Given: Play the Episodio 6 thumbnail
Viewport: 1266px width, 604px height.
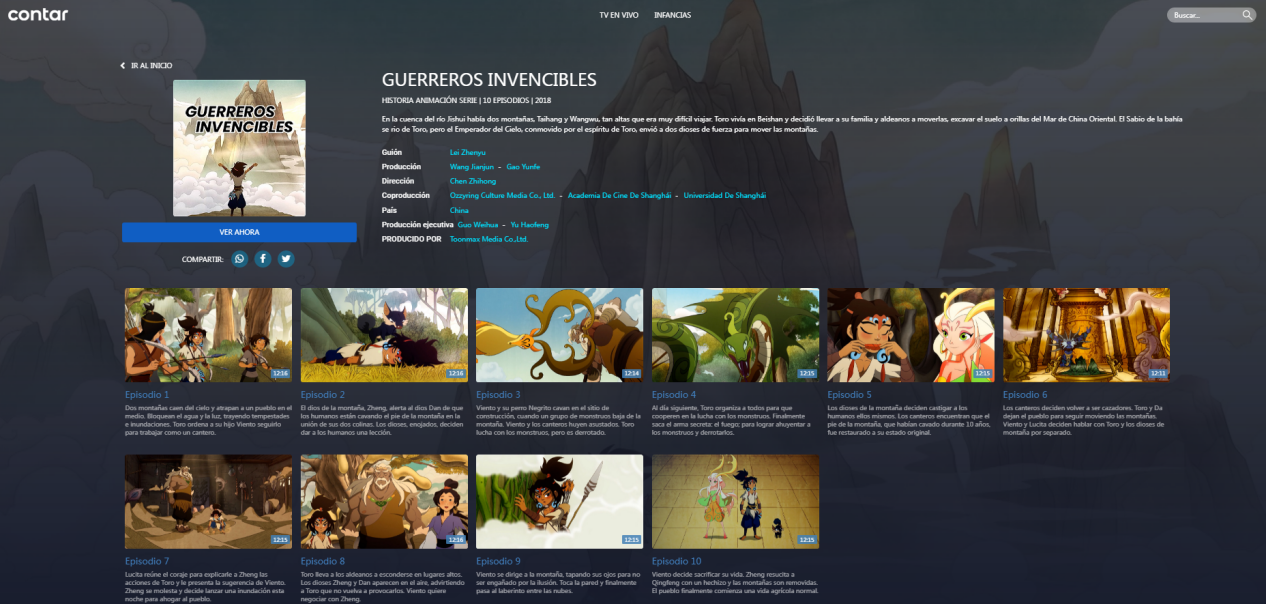Looking at the screenshot, I should (1086, 335).
